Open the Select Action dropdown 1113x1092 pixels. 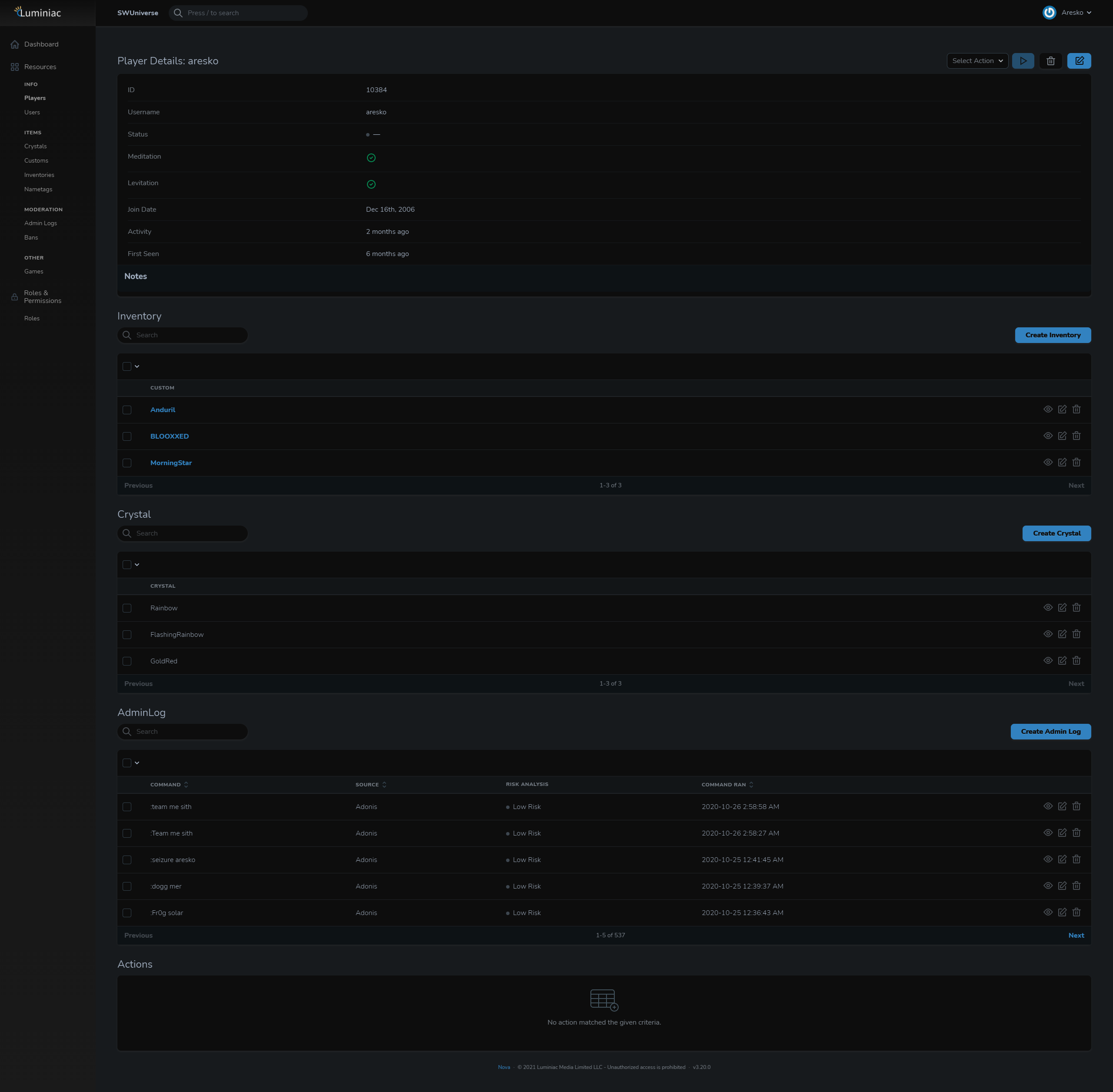click(x=977, y=61)
